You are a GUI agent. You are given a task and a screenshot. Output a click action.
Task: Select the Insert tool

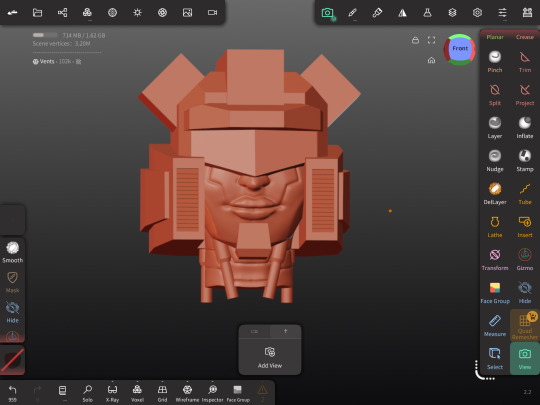(525, 227)
